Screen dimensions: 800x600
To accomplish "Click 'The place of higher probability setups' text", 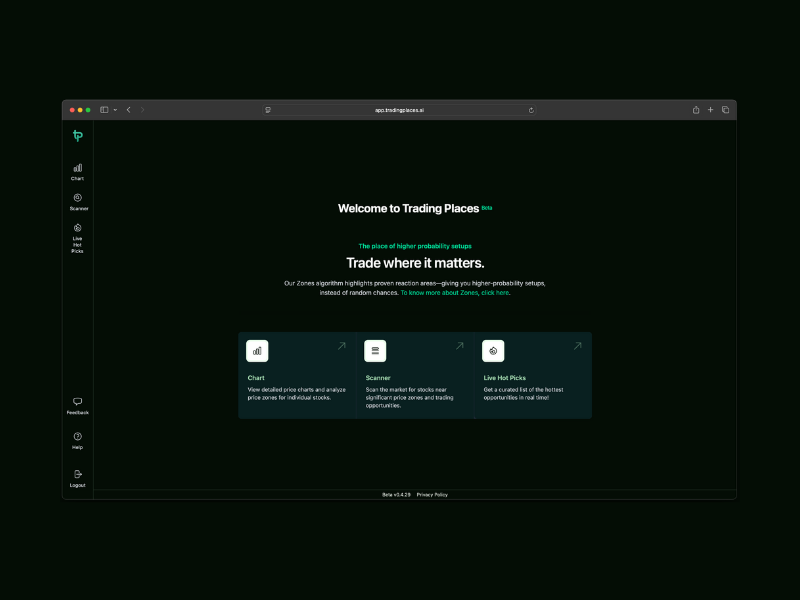I will point(415,246).
